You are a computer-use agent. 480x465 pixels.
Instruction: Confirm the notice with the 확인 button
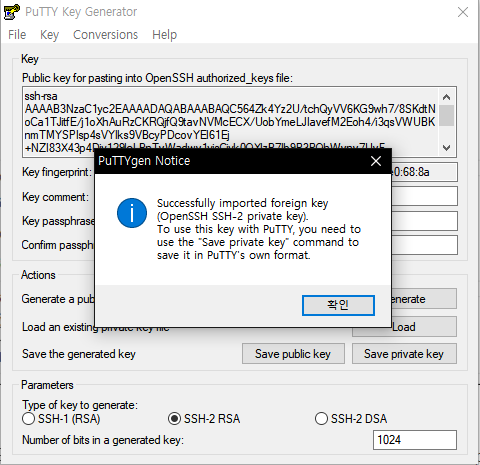(x=338, y=305)
